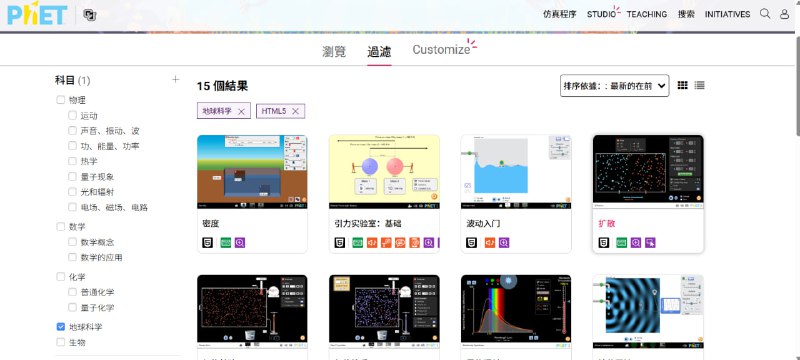Check the 化学 subject checkbox
This screenshot has height=360, width=800.
(x=61, y=277)
